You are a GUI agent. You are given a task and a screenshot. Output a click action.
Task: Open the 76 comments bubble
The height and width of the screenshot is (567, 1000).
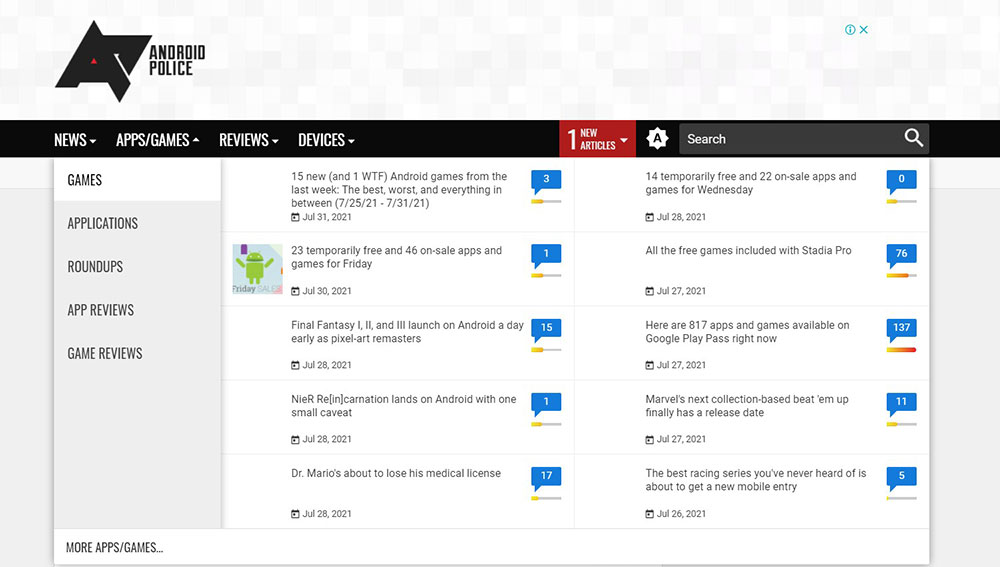click(901, 254)
